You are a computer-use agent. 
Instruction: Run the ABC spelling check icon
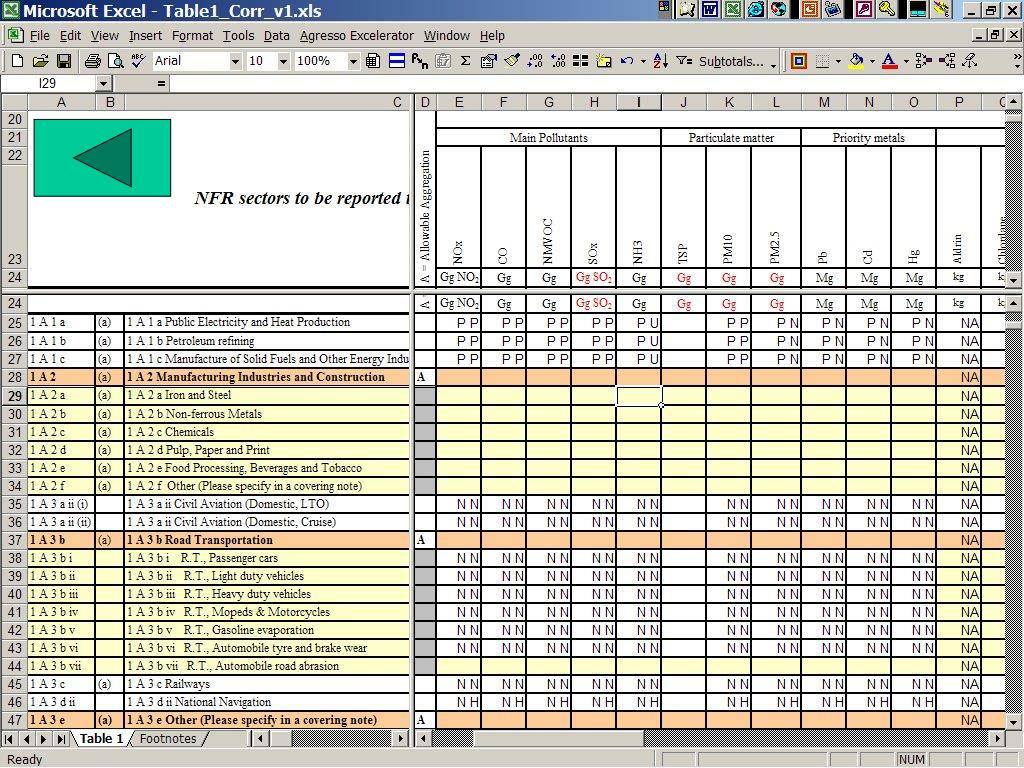pos(138,61)
